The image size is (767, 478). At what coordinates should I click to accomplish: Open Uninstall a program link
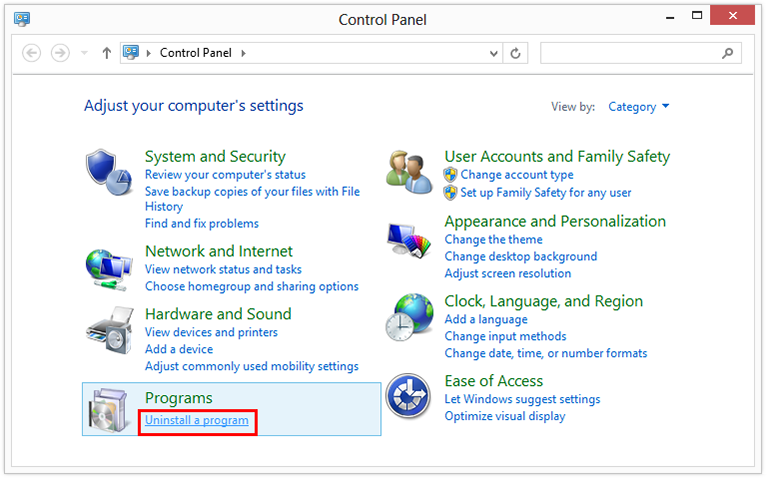point(196,420)
